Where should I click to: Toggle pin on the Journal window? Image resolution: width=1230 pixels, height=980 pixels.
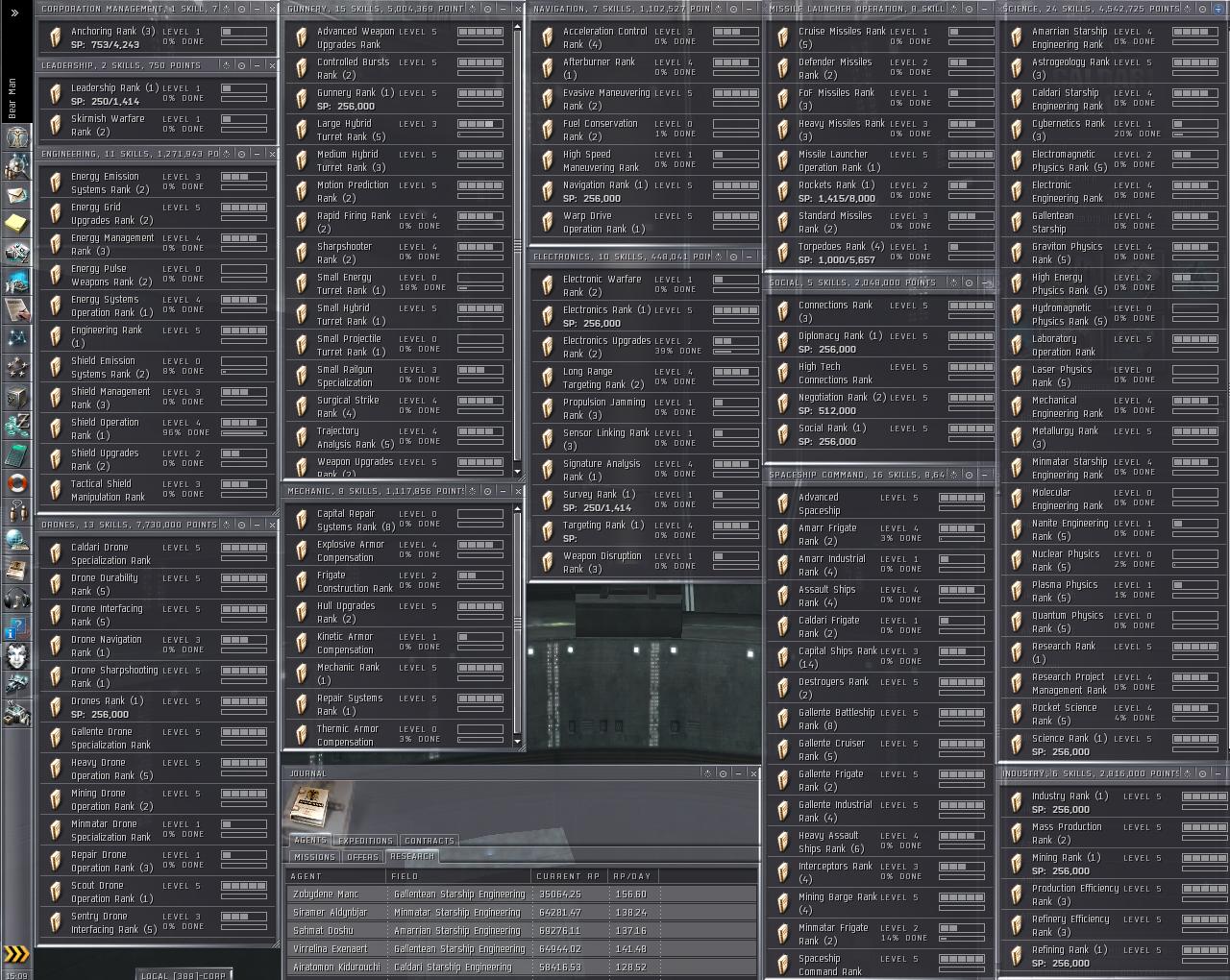pyautogui.click(x=707, y=773)
